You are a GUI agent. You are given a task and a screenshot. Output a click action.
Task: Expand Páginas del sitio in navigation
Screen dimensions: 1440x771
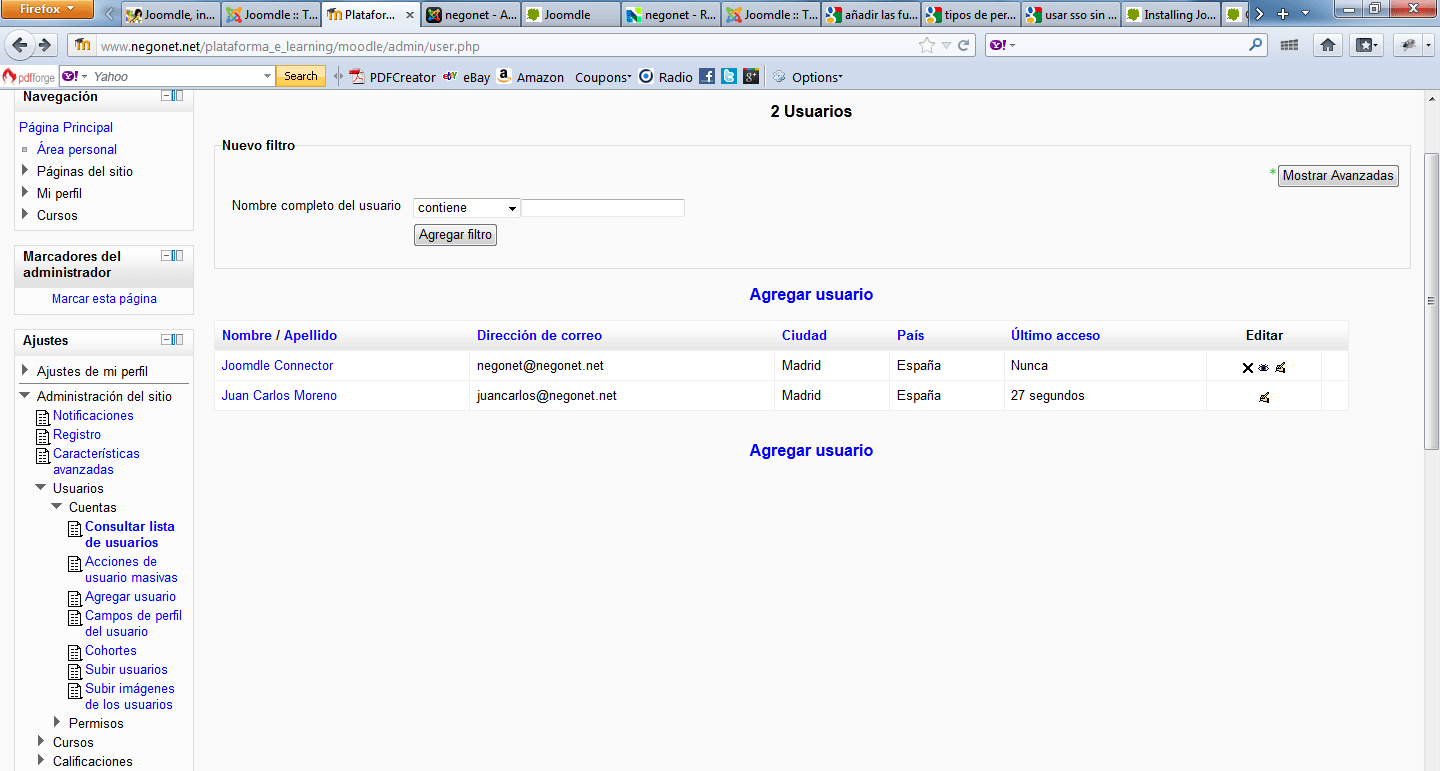coord(25,171)
